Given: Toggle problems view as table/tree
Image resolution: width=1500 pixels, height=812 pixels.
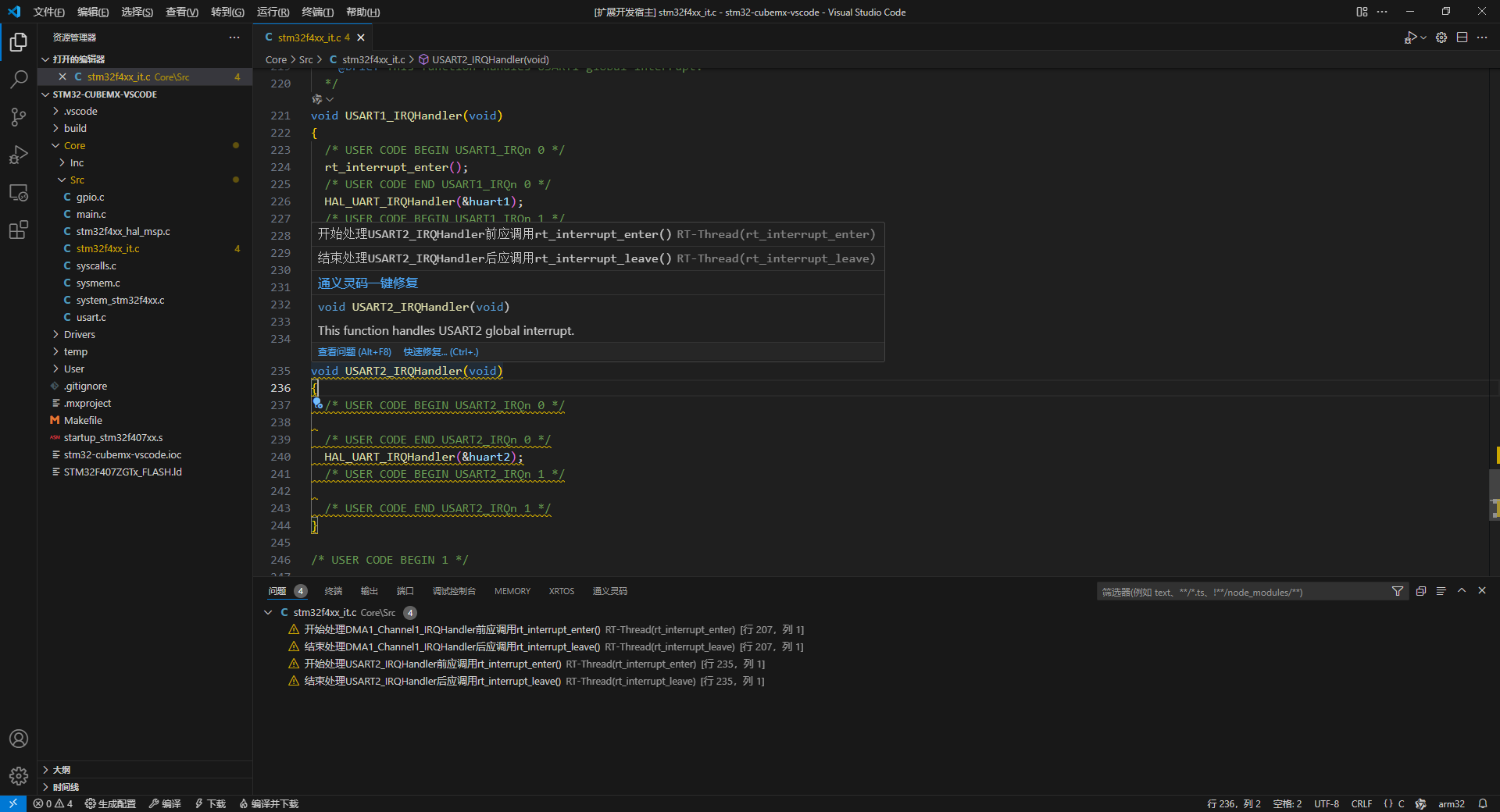Looking at the screenshot, I should (x=1441, y=591).
